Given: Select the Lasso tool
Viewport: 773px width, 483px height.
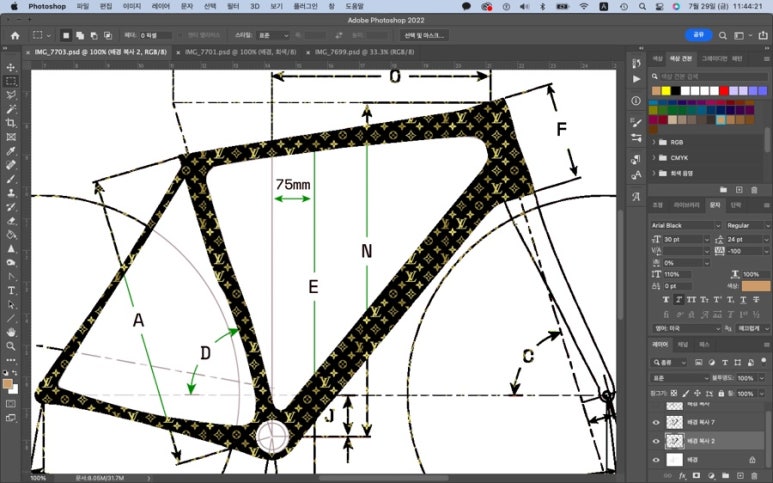Looking at the screenshot, I should click(x=11, y=95).
